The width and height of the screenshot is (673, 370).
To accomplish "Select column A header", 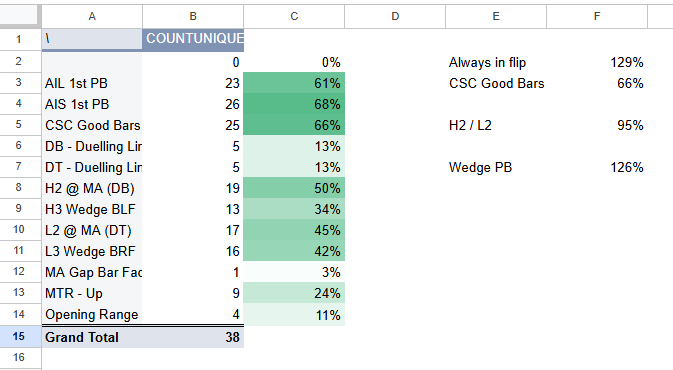I will (92, 17).
